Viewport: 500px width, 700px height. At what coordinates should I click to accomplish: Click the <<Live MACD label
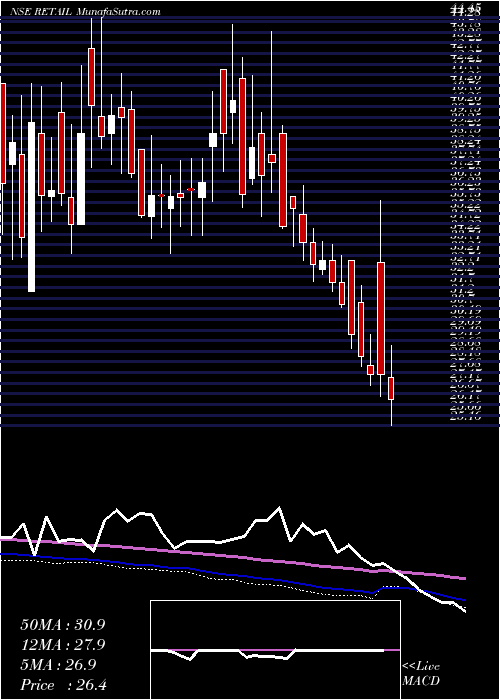tap(421, 674)
